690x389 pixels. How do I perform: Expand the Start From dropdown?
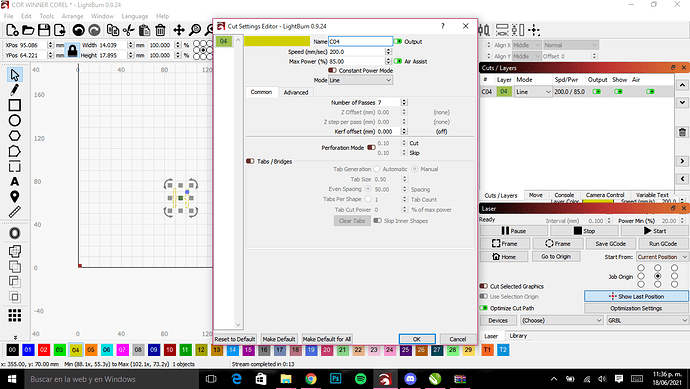coord(662,257)
